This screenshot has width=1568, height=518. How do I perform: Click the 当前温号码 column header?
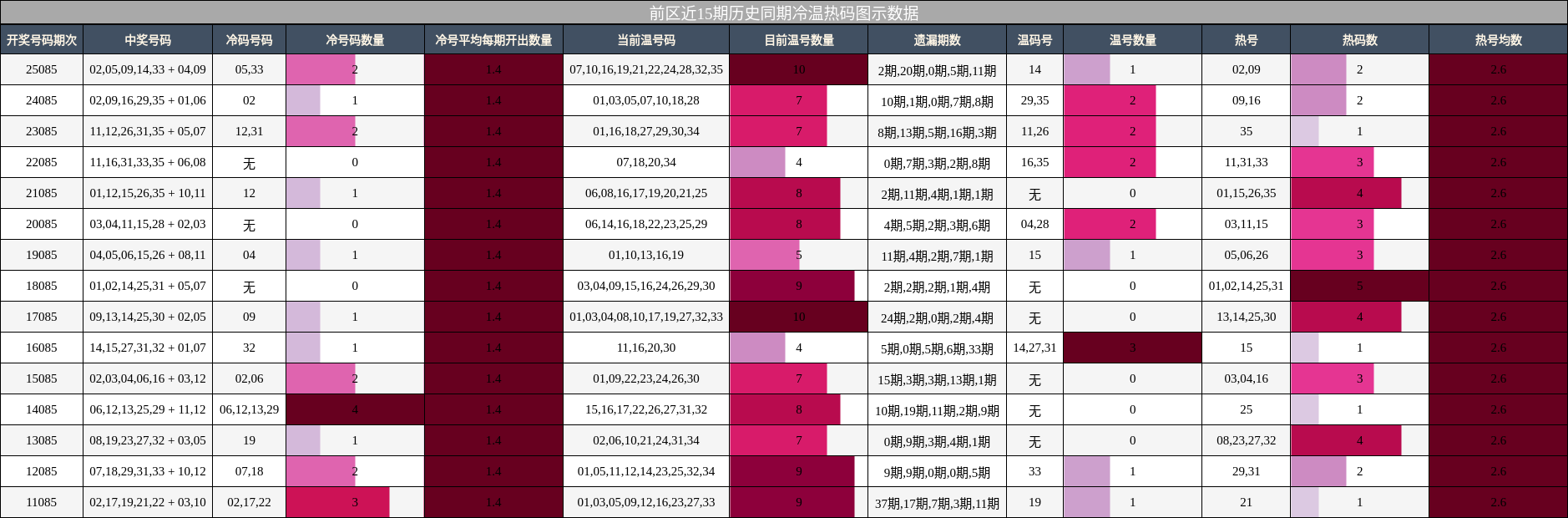[646, 40]
